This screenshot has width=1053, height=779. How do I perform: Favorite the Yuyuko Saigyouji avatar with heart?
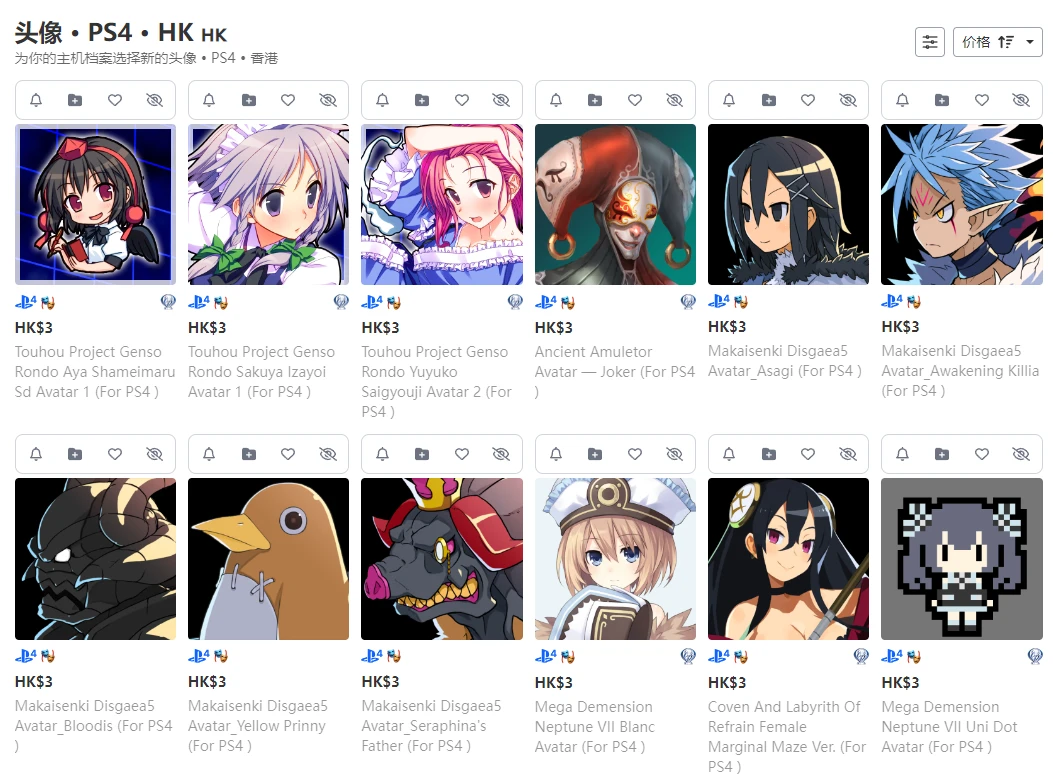tap(461, 100)
